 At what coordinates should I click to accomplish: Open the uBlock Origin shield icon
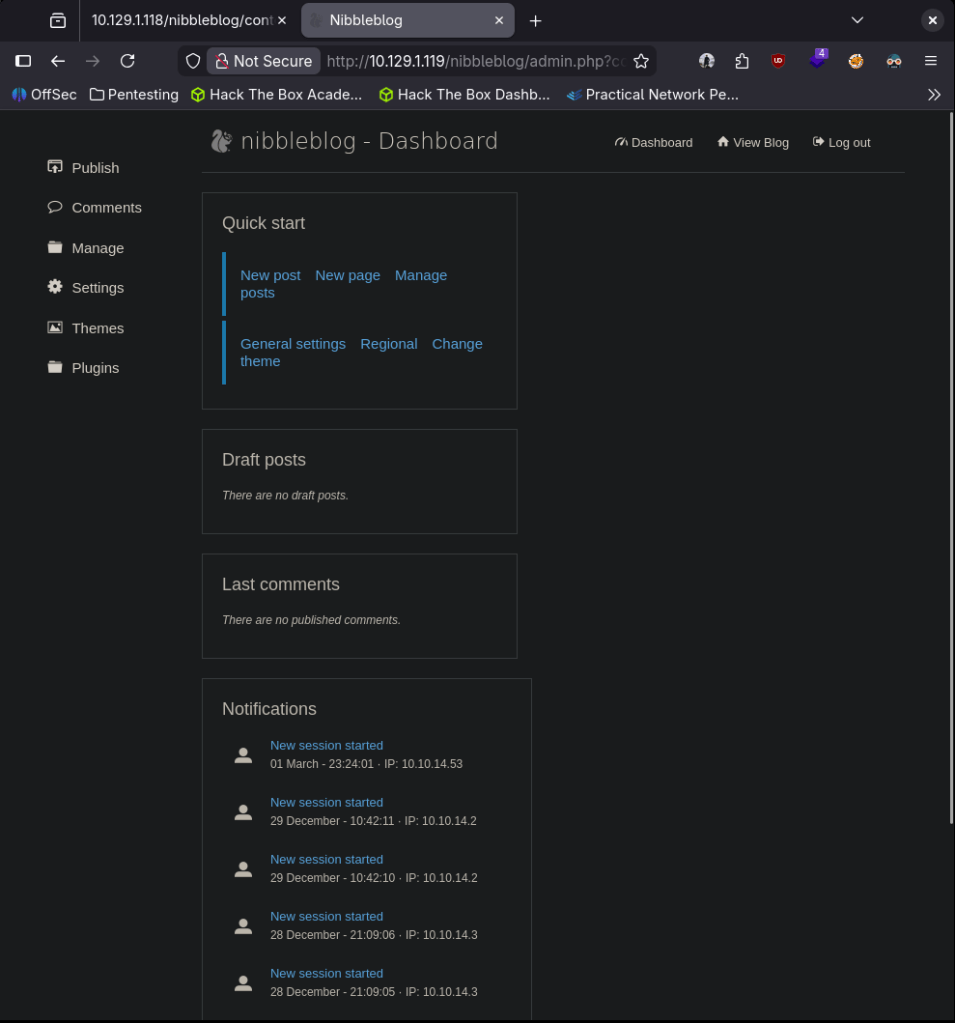(x=778, y=61)
